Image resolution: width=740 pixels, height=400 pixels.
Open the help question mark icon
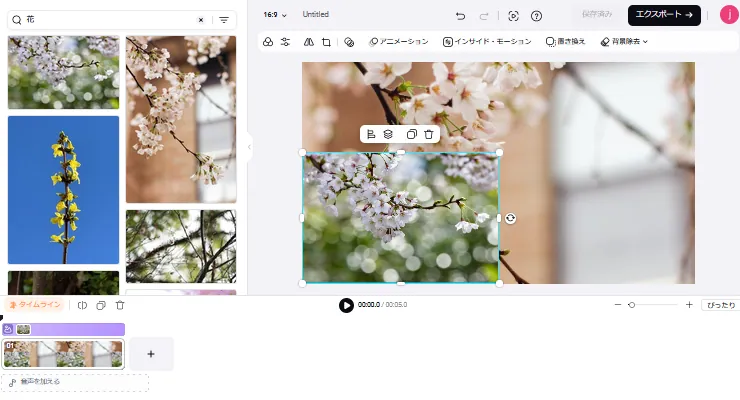click(x=536, y=16)
